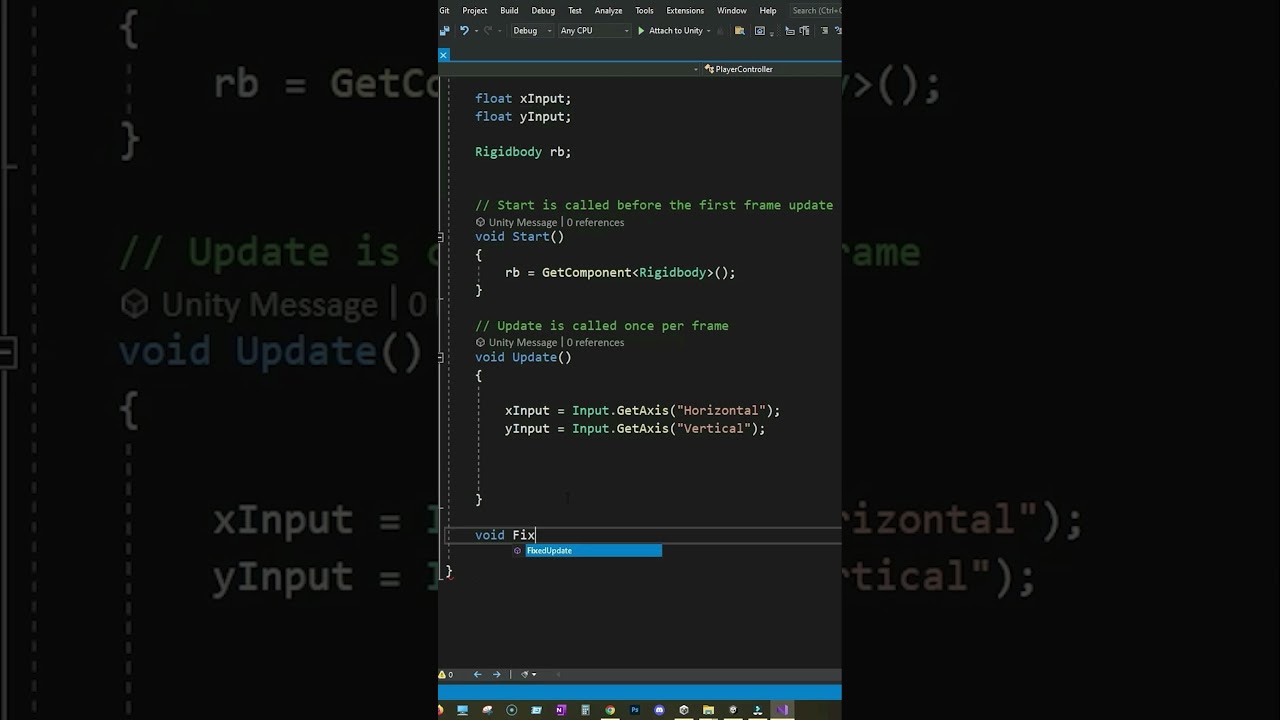Expand the arrow beside Attach to Unity
The image size is (1280, 720).
(x=708, y=31)
